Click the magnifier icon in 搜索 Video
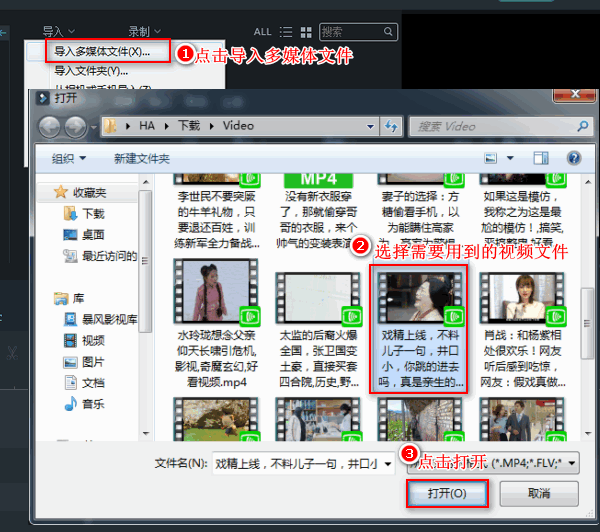 click(x=583, y=126)
